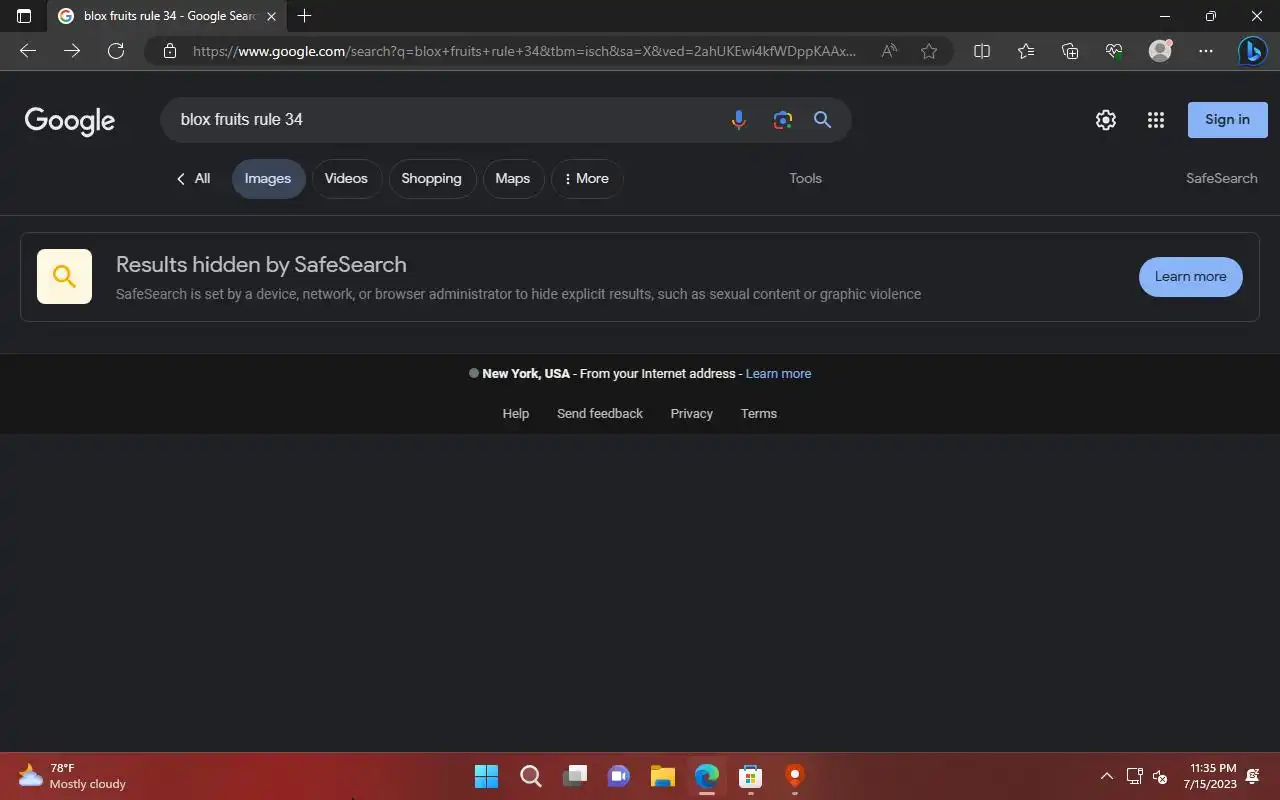Open the Read aloud icon in address bar
Viewport: 1280px width, 800px height.
pos(889,51)
